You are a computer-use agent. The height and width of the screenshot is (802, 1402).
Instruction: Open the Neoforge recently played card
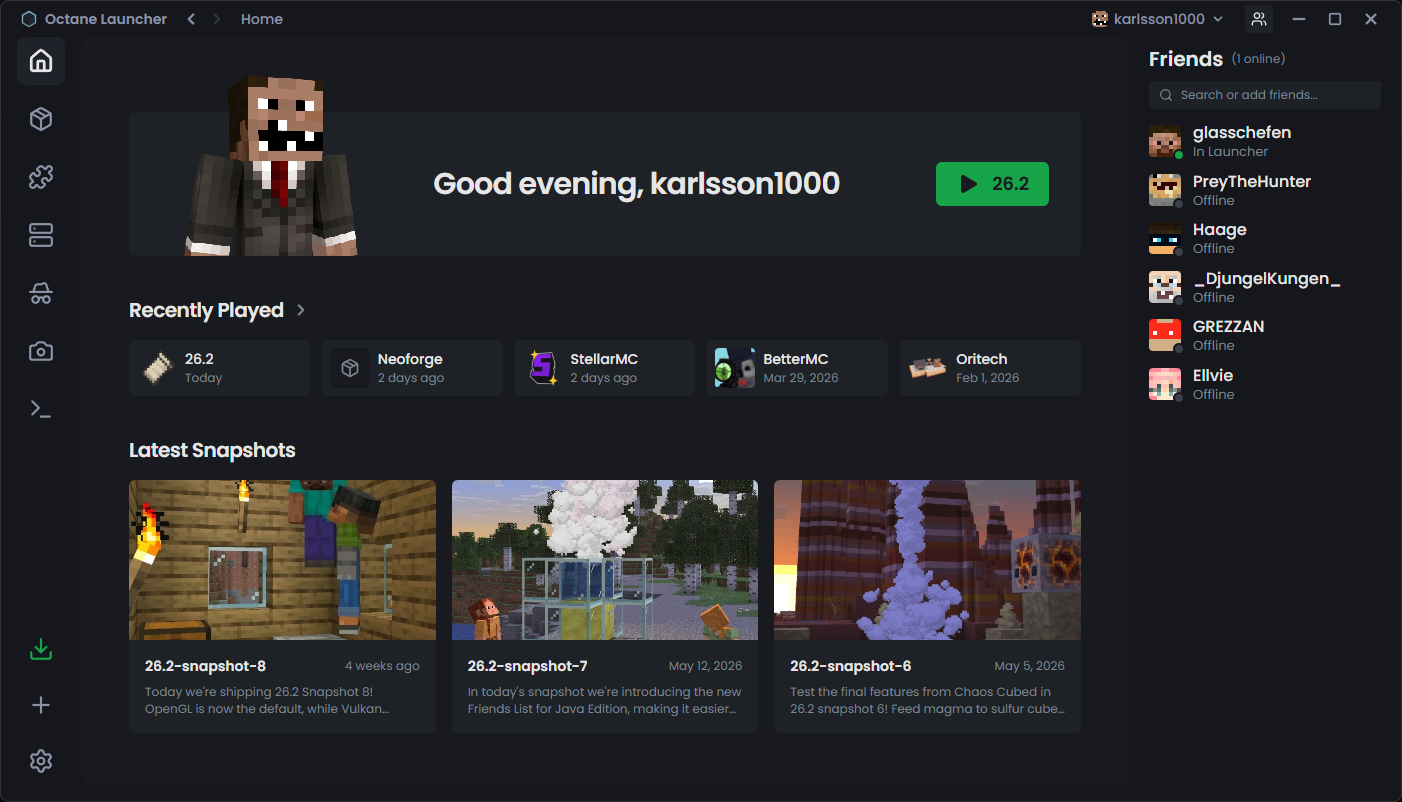click(412, 368)
